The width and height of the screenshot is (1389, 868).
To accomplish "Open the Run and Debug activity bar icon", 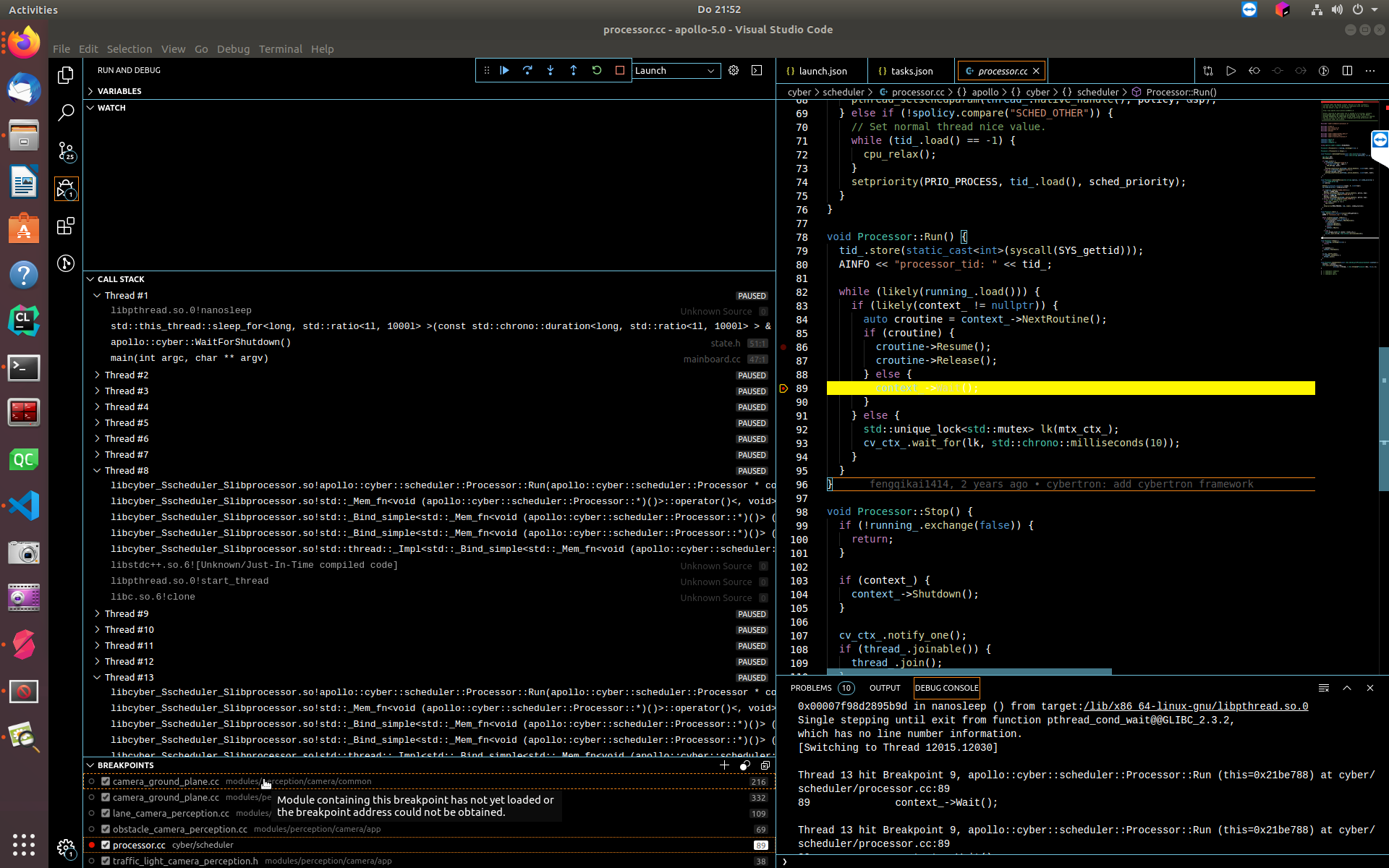I will point(66,189).
